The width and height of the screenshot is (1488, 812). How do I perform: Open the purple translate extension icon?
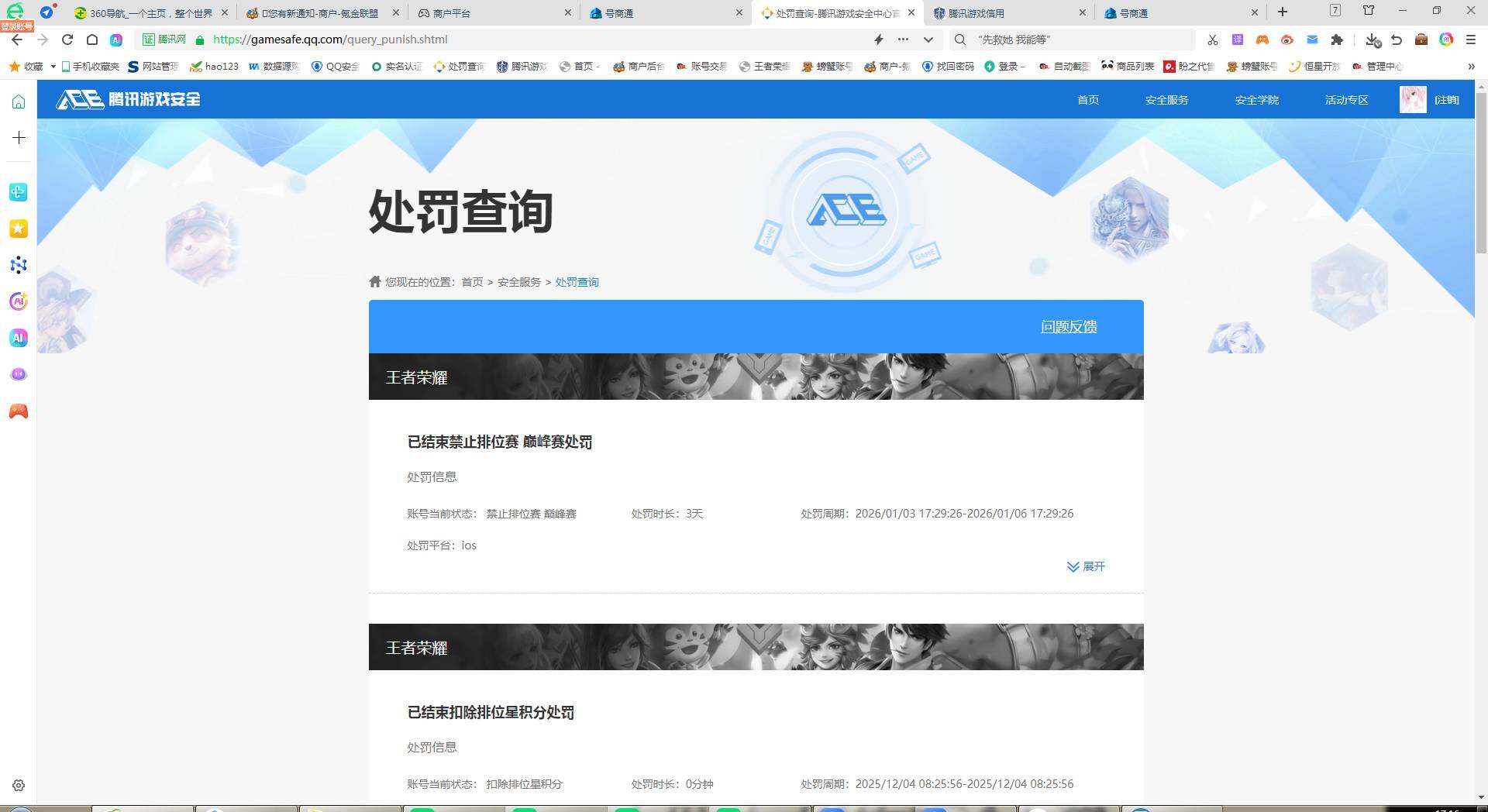tap(1238, 40)
